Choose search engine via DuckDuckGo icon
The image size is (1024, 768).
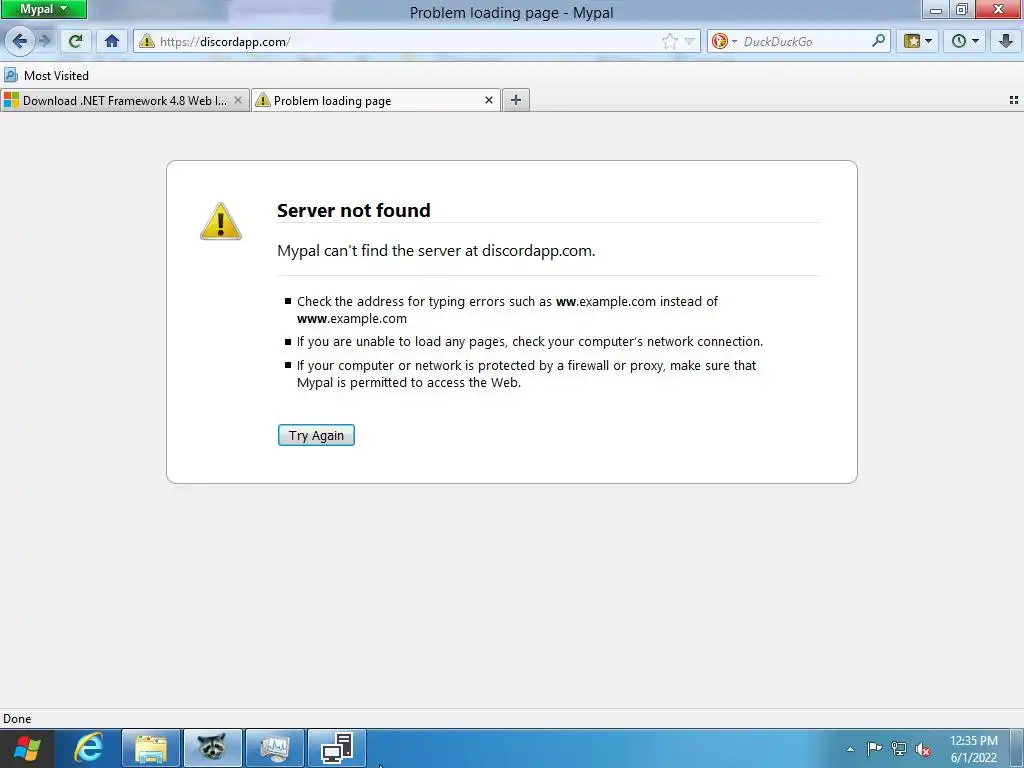tap(724, 41)
